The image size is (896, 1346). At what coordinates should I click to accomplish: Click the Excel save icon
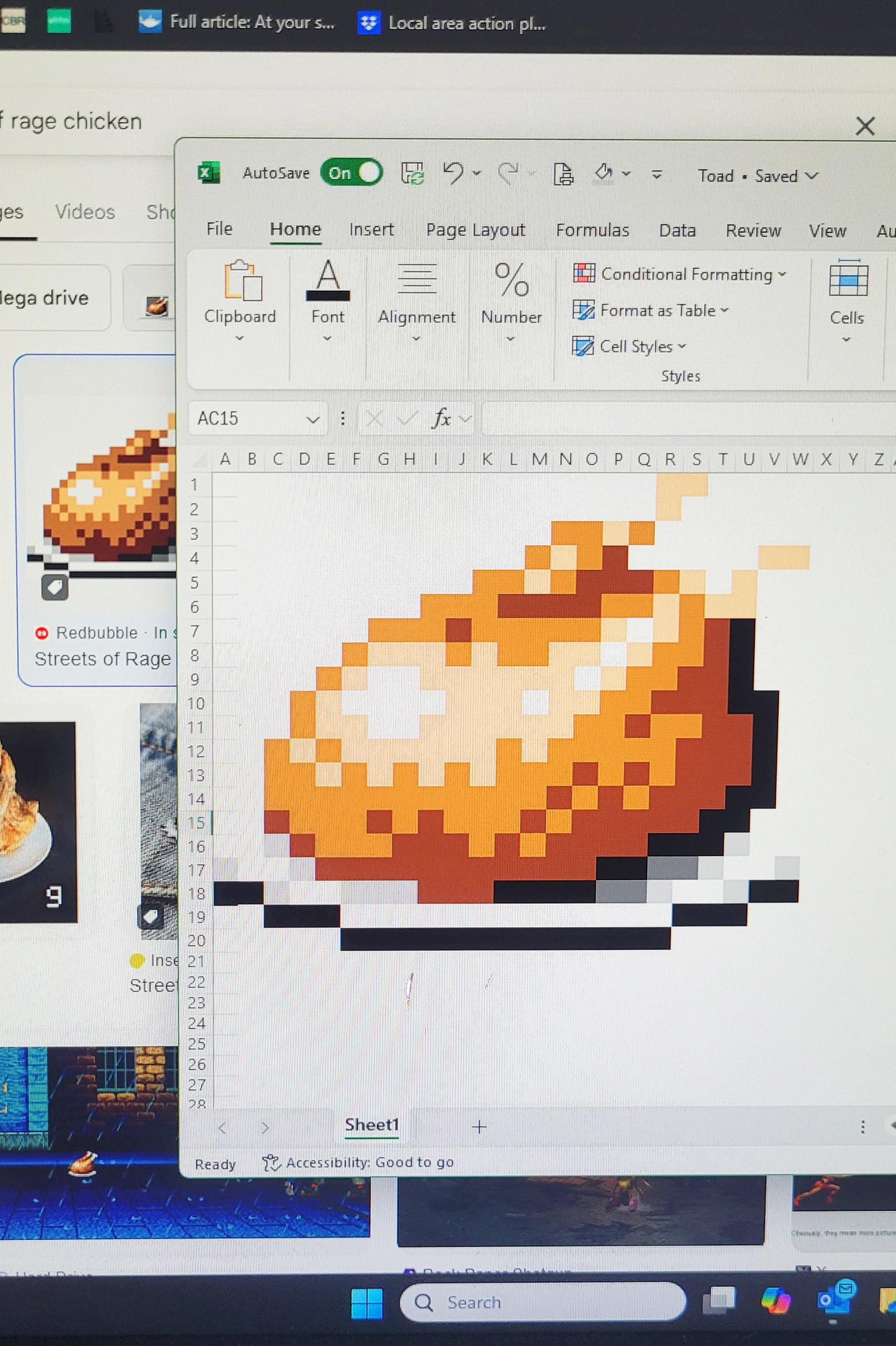[x=412, y=173]
